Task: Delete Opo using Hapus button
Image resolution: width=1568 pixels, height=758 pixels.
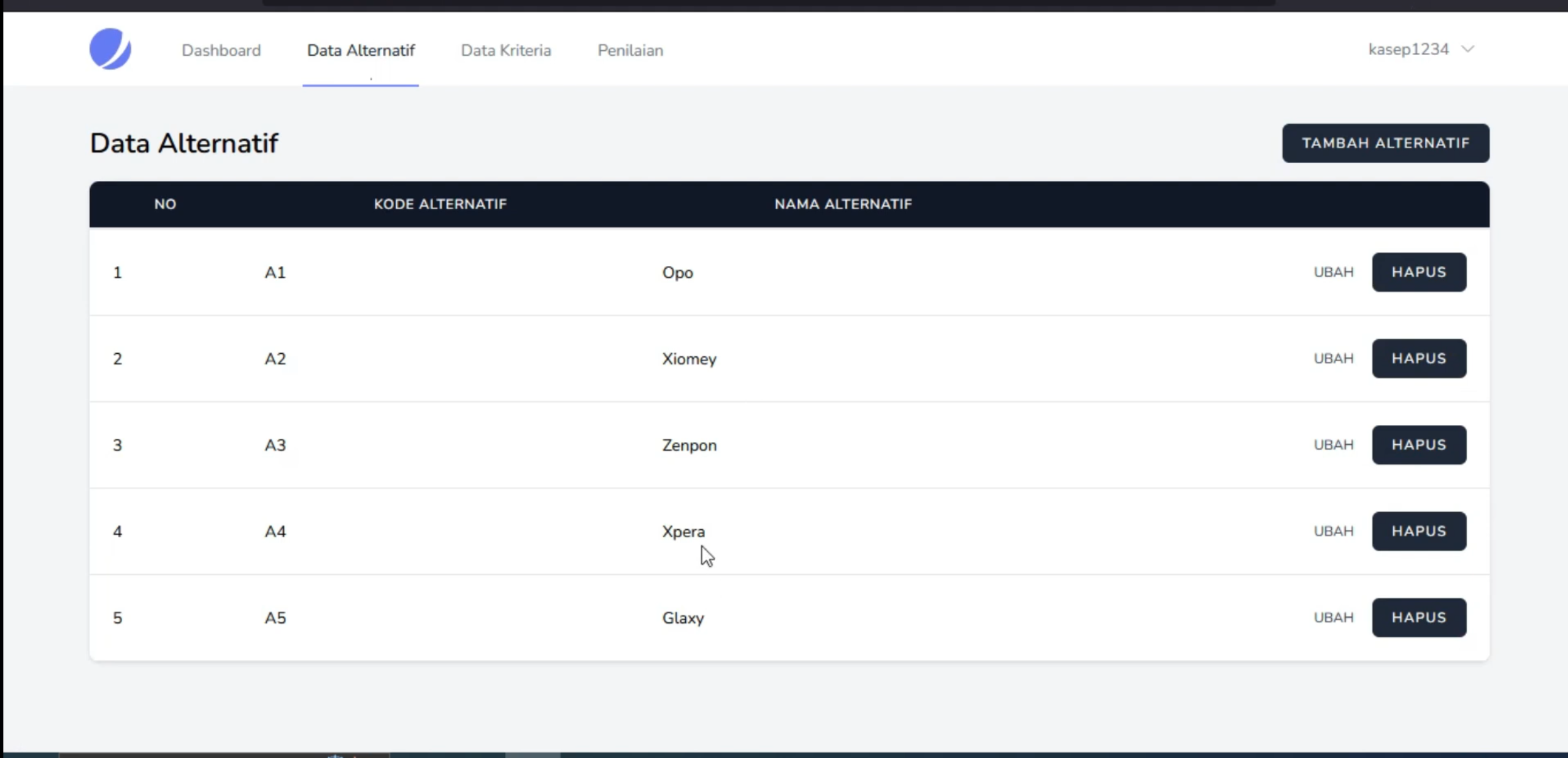Action: click(x=1419, y=272)
